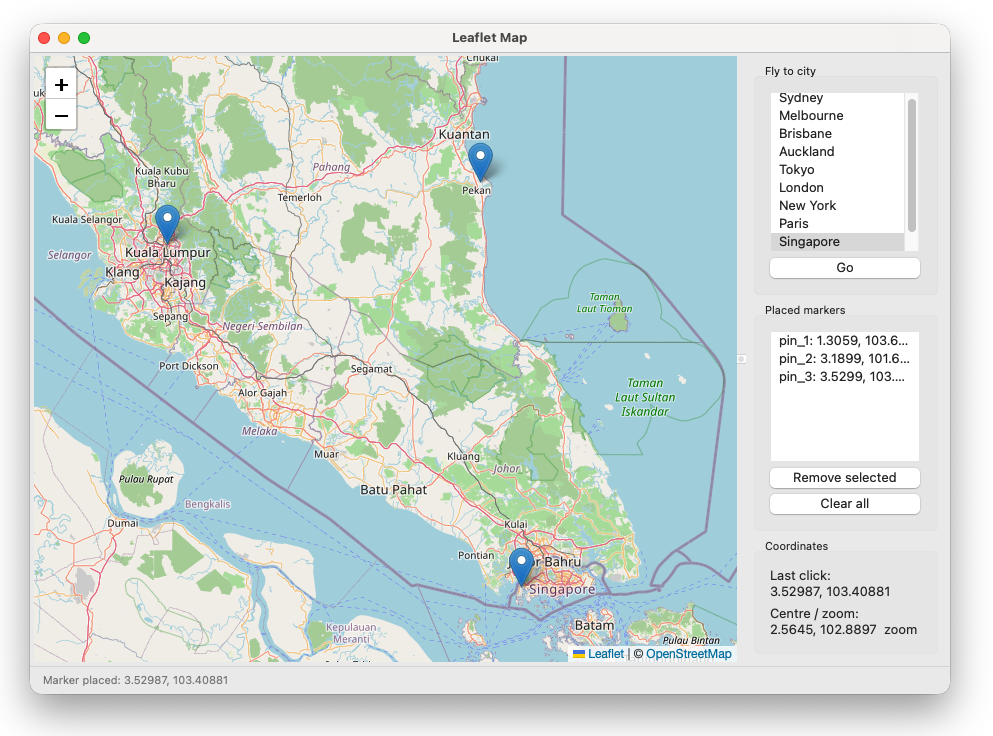The image size is (993, 736).
Task: Select Paris in the city list
Action: click(794, 224)
